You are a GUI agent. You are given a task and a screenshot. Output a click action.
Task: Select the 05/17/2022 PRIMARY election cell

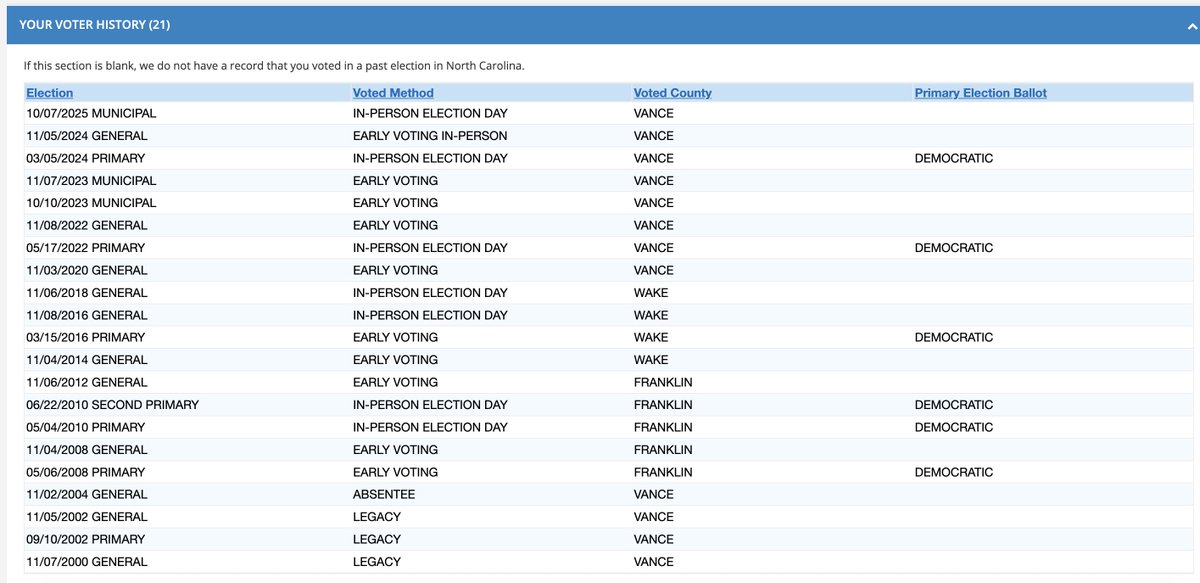click(86, 248)
